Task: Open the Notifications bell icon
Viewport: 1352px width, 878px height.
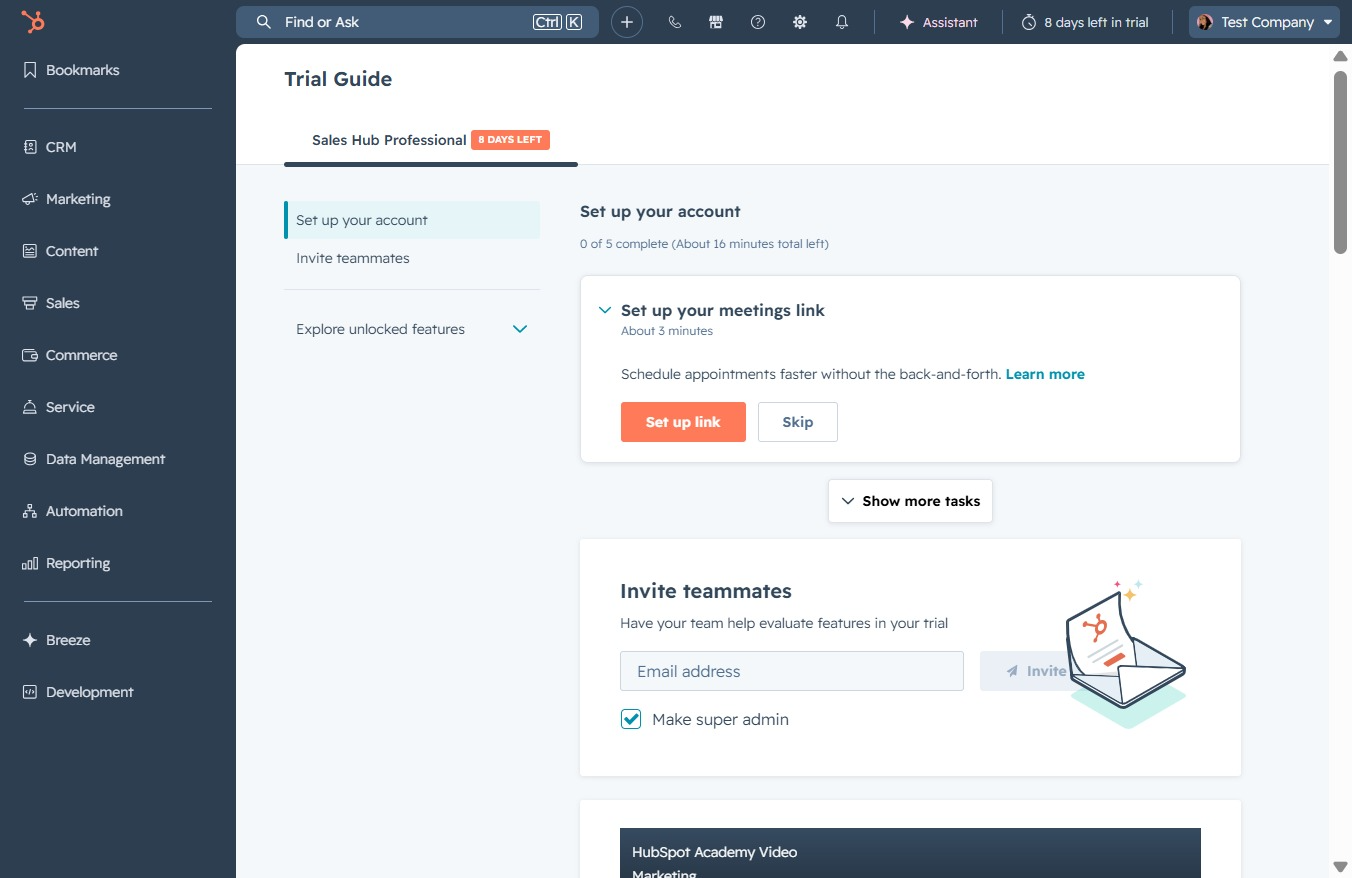Action: (842, 22)
